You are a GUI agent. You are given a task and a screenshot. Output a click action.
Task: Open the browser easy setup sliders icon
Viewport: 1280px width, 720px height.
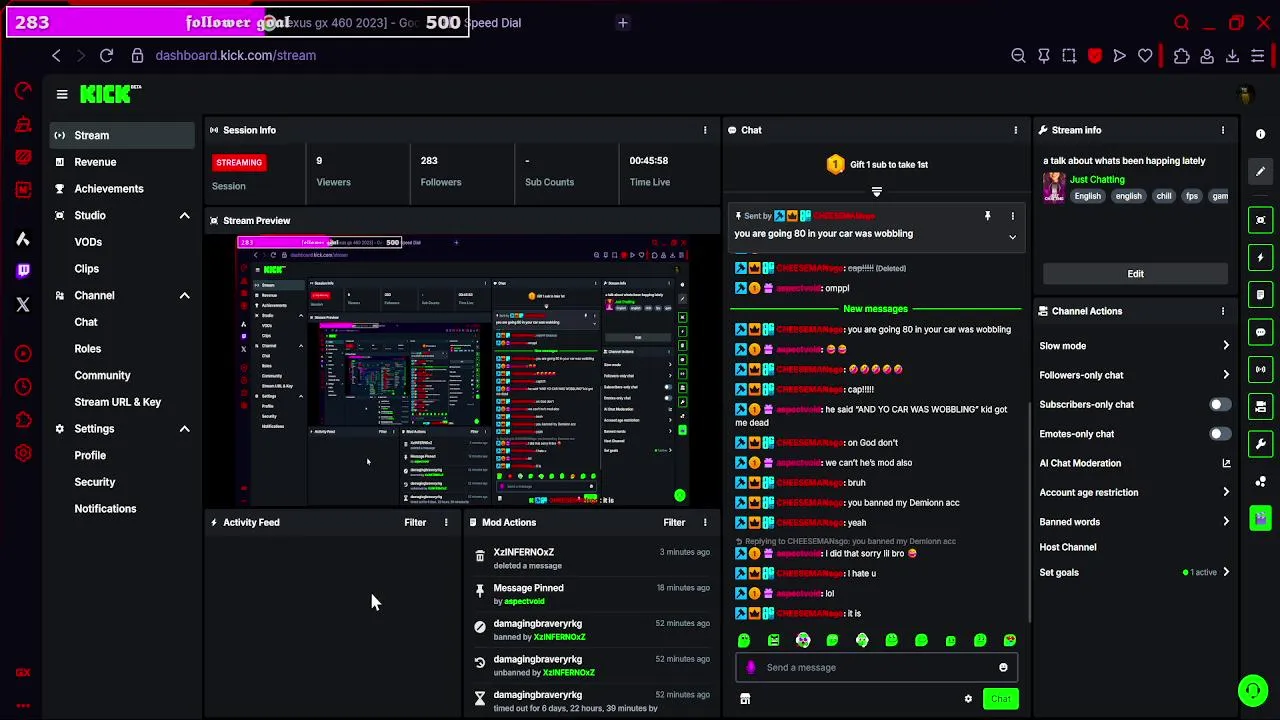[1258, 56]
